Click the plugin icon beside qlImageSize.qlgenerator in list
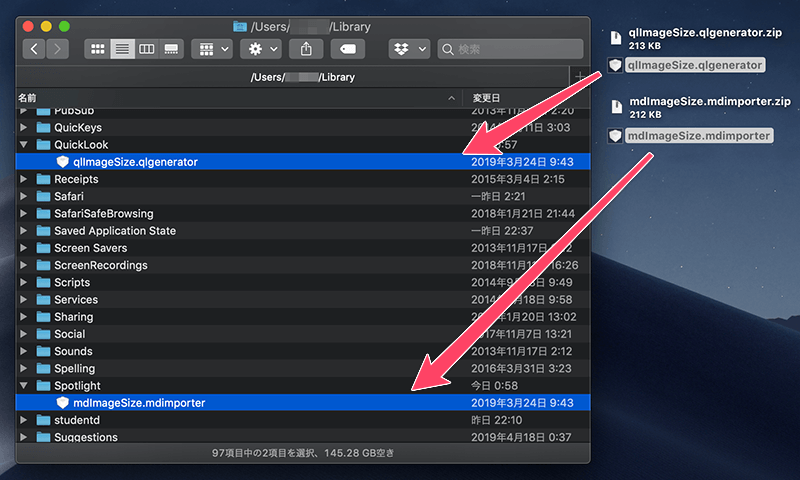The width and height of the screenshot is (800, 480). click(62, 162)
